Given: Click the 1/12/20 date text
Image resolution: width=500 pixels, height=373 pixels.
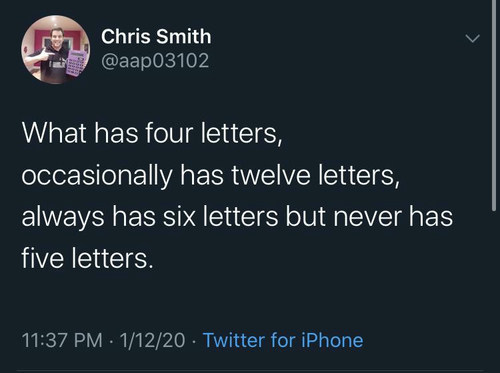Looking at the screenshot, I should [x=152, y=340].
